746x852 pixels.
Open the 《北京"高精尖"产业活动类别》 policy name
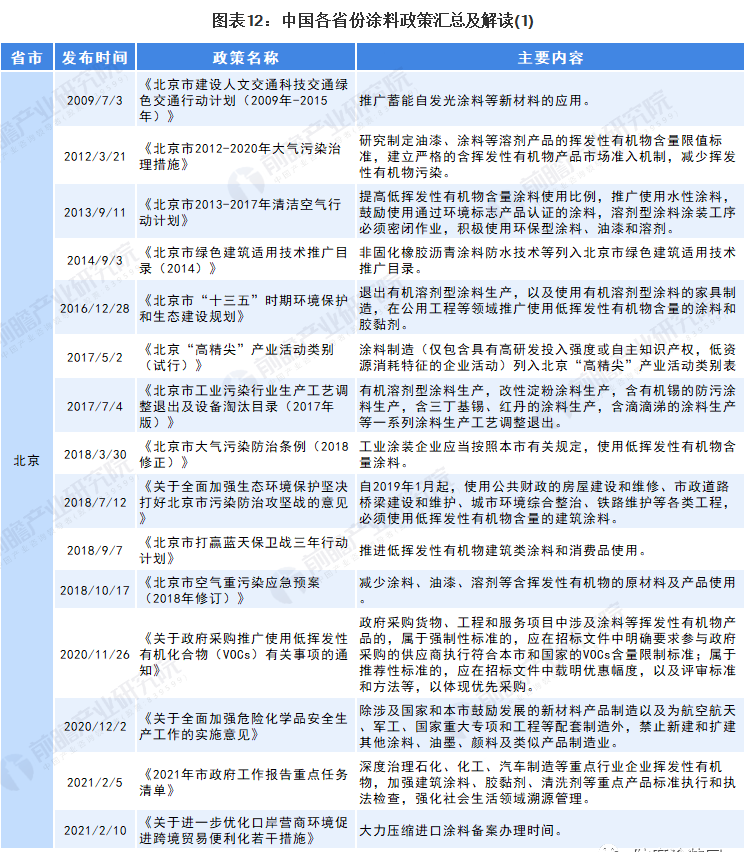click(x=245, y=358)
